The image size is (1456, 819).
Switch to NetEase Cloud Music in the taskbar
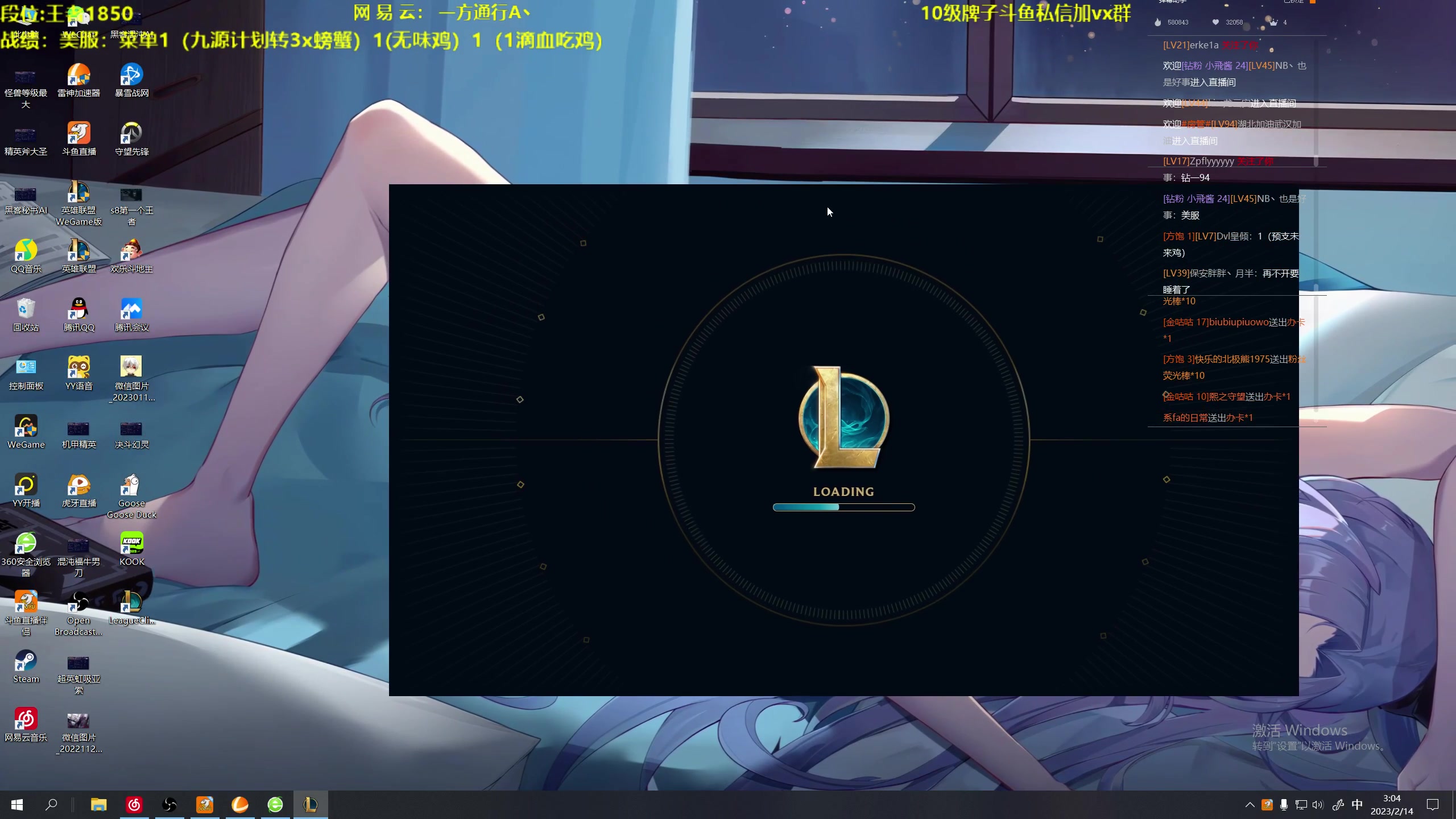(134, 805)
